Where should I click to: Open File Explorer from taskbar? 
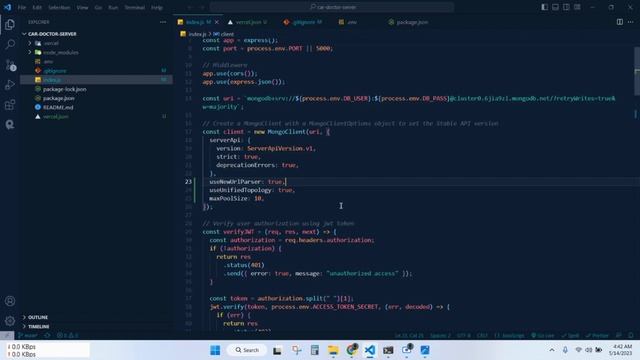click(333, 350)
